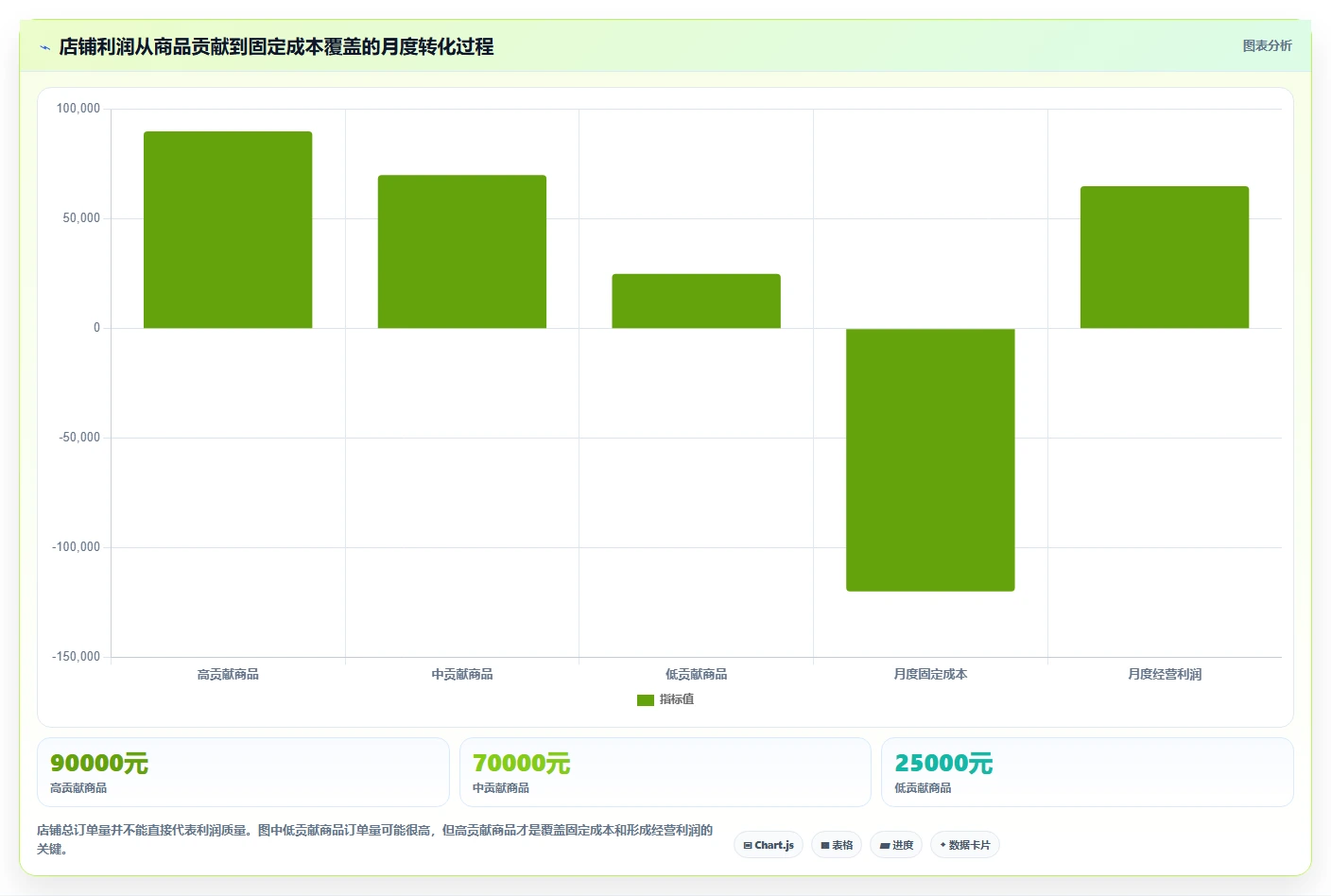
Task: Click the 25000元 data card
Action: 1087,772
